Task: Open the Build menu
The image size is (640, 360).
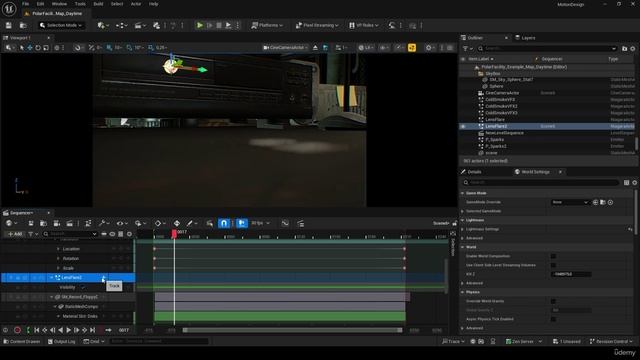Action: 98,4
